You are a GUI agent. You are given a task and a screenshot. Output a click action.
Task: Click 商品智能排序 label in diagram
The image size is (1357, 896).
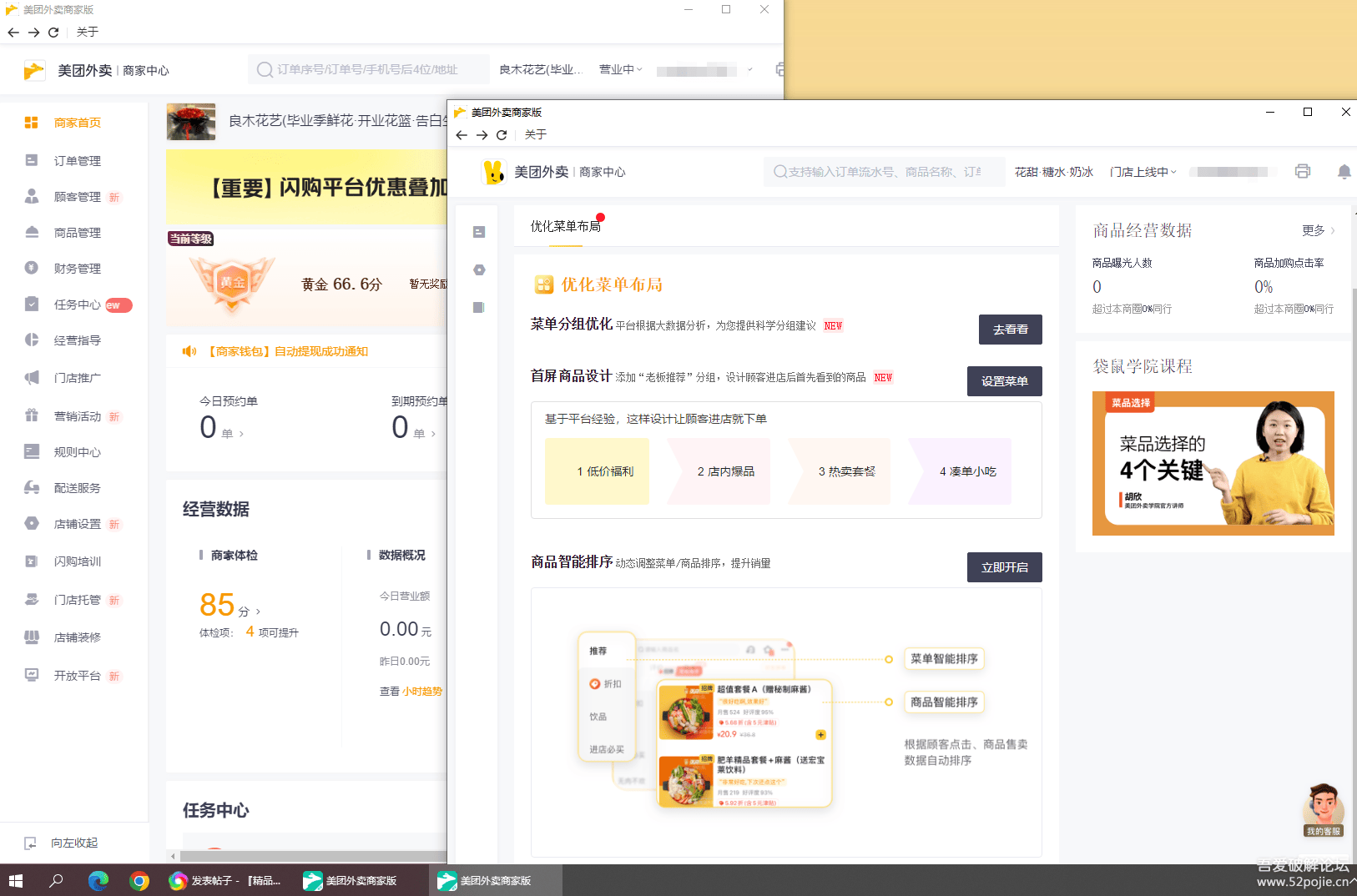point(944,702)
